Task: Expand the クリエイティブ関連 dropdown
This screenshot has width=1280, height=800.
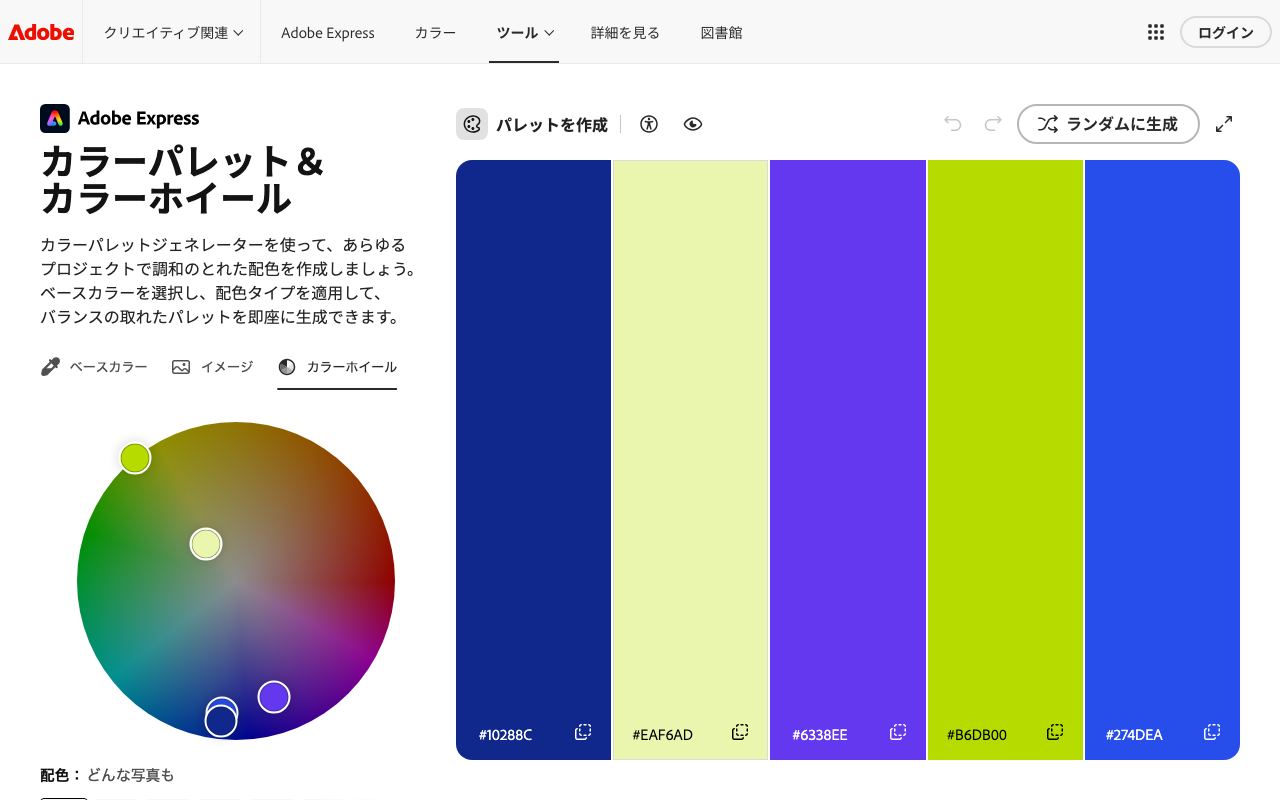Action: [x=173, y=32]
